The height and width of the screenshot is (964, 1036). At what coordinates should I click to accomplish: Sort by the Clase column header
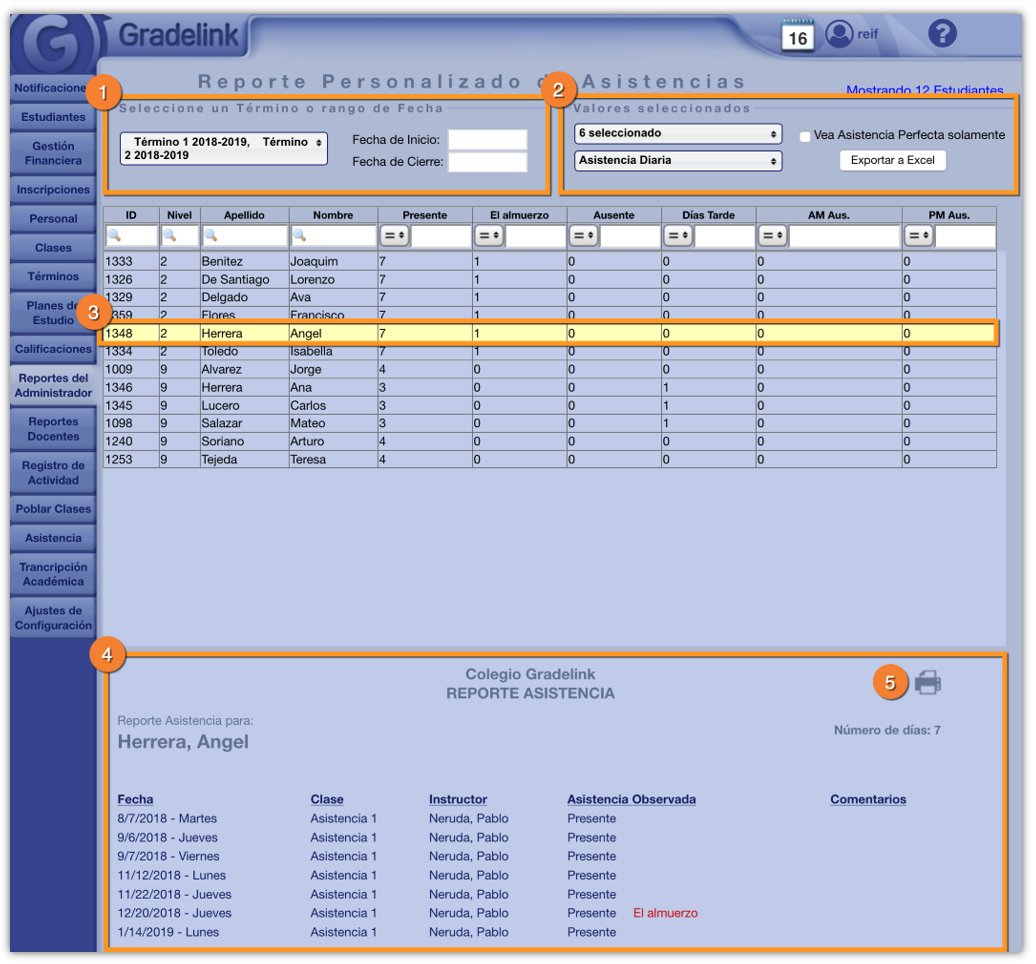[x=327, y=799]
